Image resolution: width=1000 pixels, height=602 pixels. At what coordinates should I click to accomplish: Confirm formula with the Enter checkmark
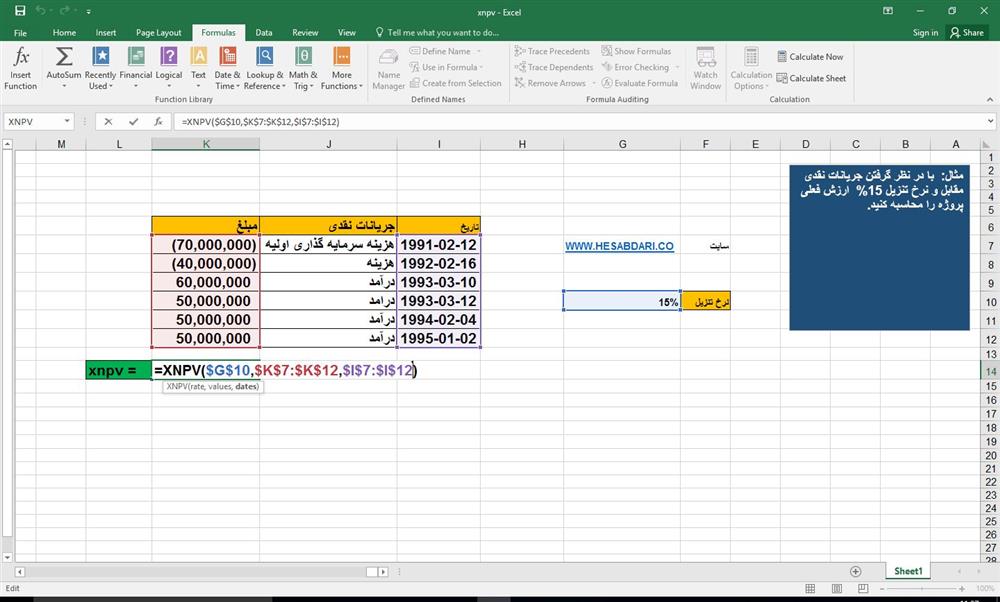coord(132,121)
